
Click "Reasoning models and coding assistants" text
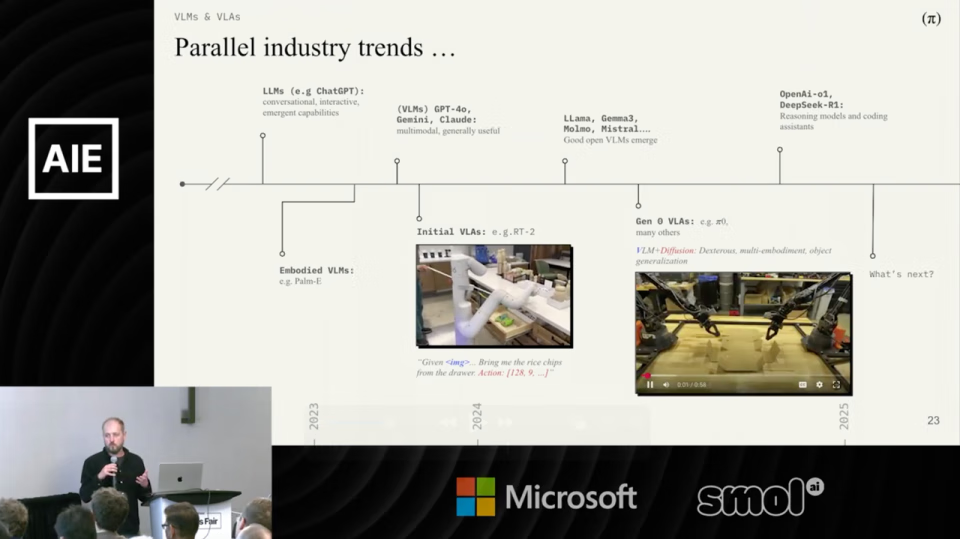pyautogui.click(x=833, y=121)
